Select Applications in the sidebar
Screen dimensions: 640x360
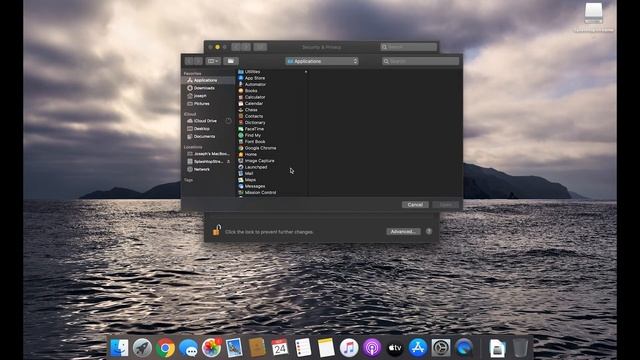click(x=208, y=80)
